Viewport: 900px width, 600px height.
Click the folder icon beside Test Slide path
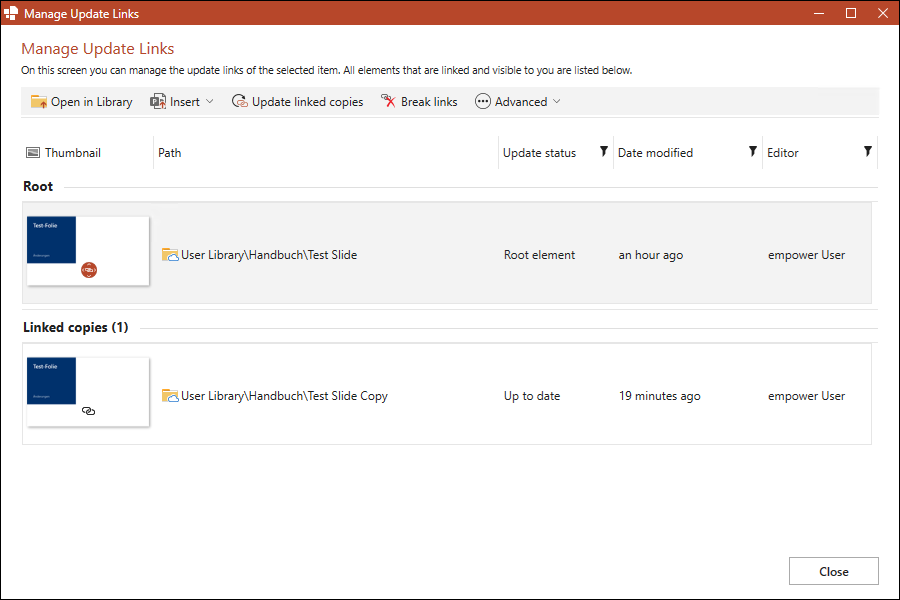170,254
